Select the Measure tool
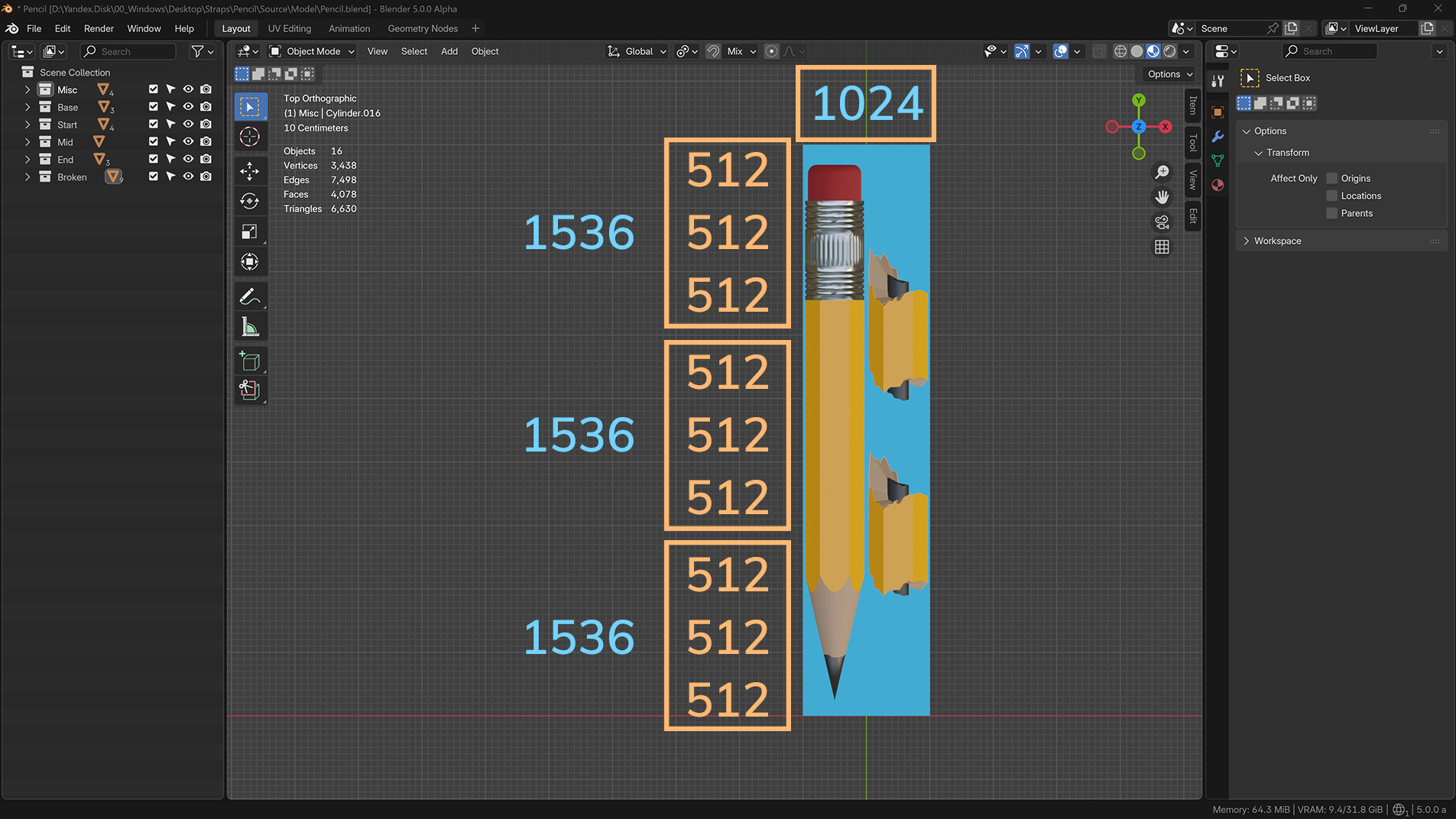Screen dimensions: 1456x819 [249, 327]
